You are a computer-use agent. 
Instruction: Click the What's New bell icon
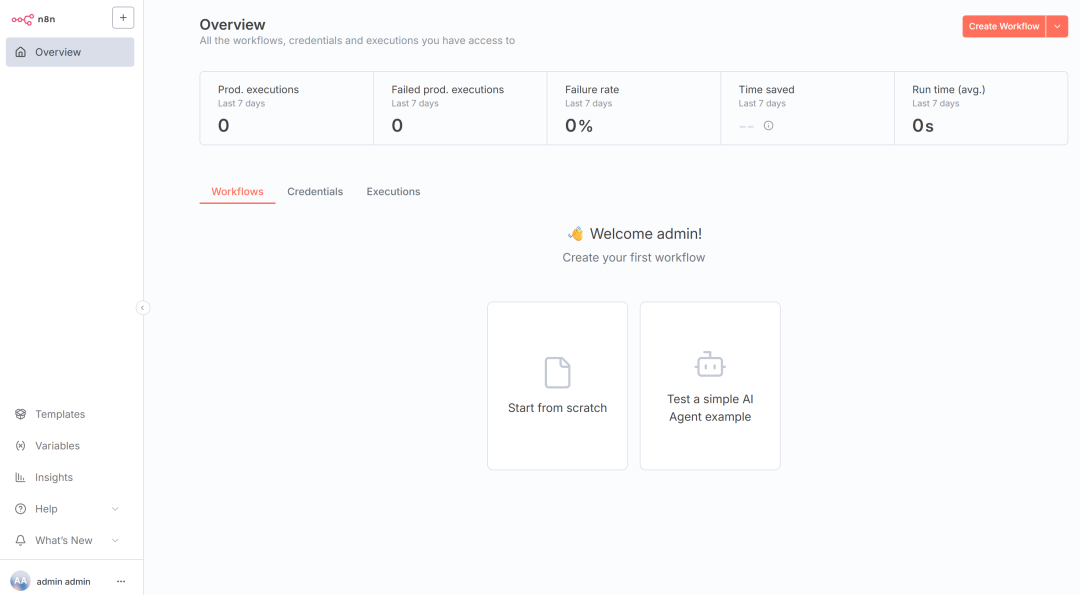click(21, 541)
